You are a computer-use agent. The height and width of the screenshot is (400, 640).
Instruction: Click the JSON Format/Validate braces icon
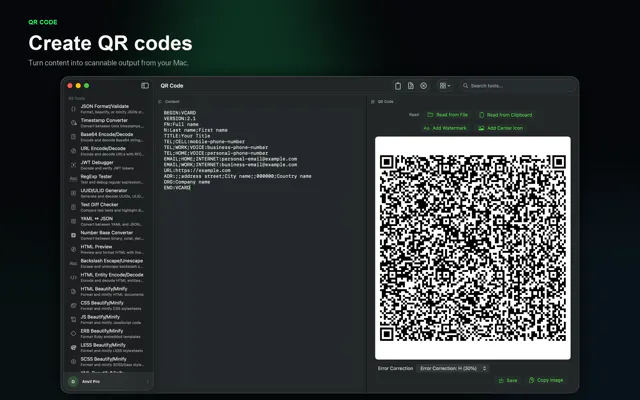coord(73,109)
